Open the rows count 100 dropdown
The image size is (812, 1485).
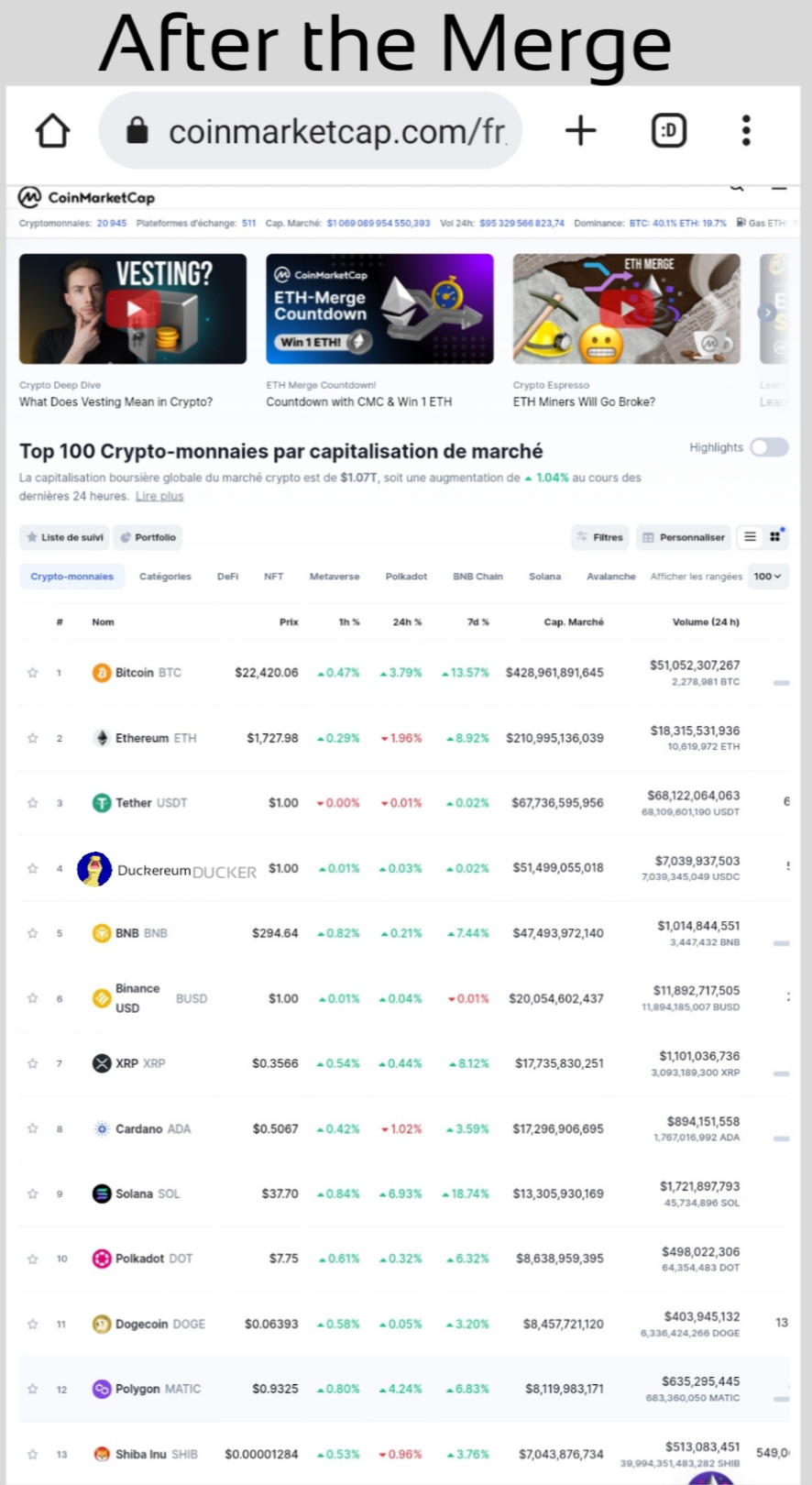768,577
